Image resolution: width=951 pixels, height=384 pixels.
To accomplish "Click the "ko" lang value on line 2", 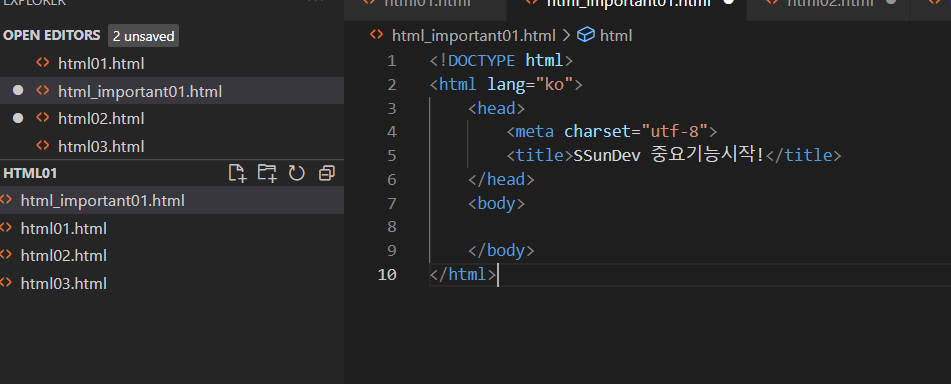I will point(554,84).
